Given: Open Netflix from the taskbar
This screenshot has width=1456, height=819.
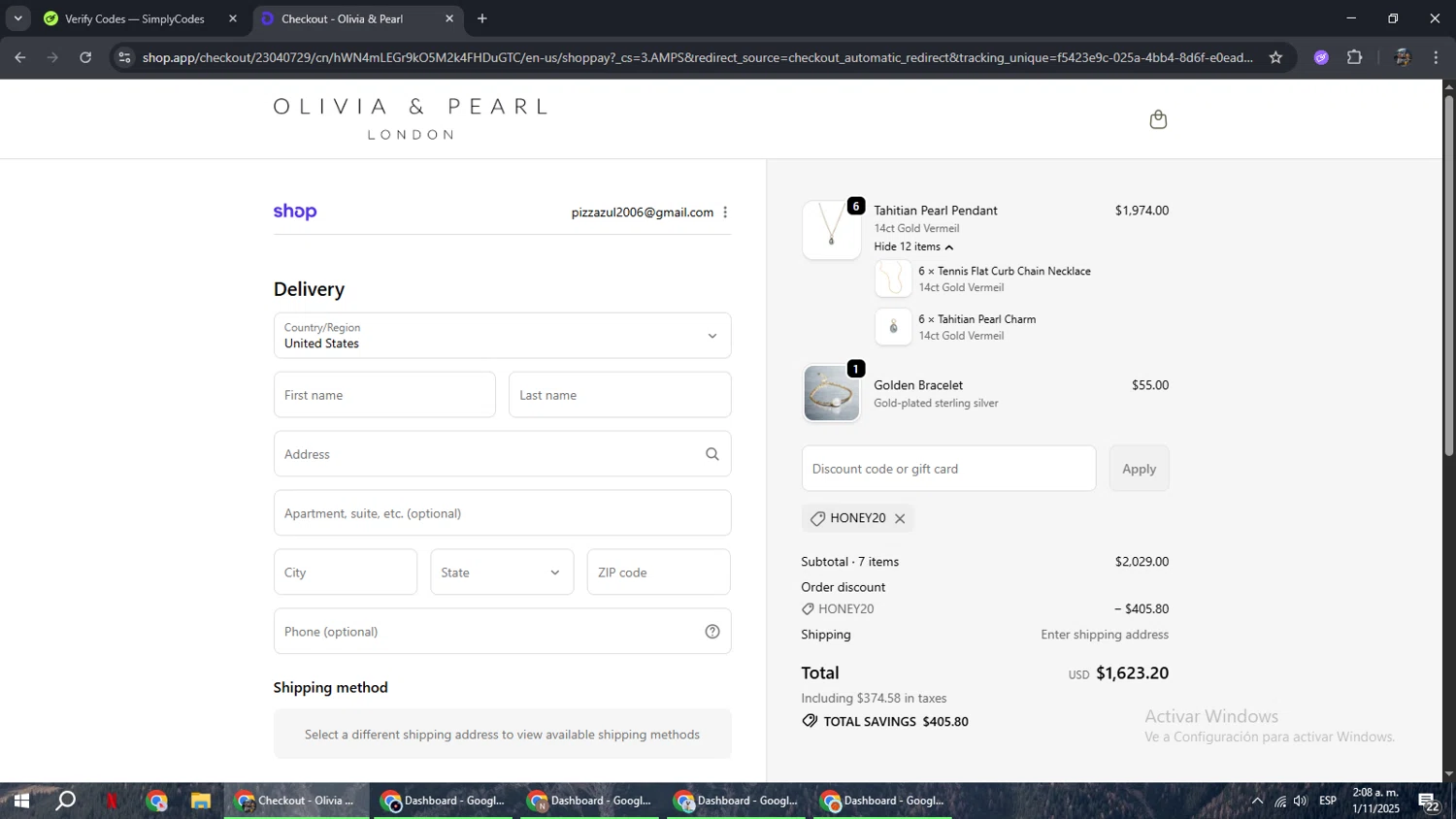Looking at the screenshot, I should pyautogui.click(x=112, y=802).
